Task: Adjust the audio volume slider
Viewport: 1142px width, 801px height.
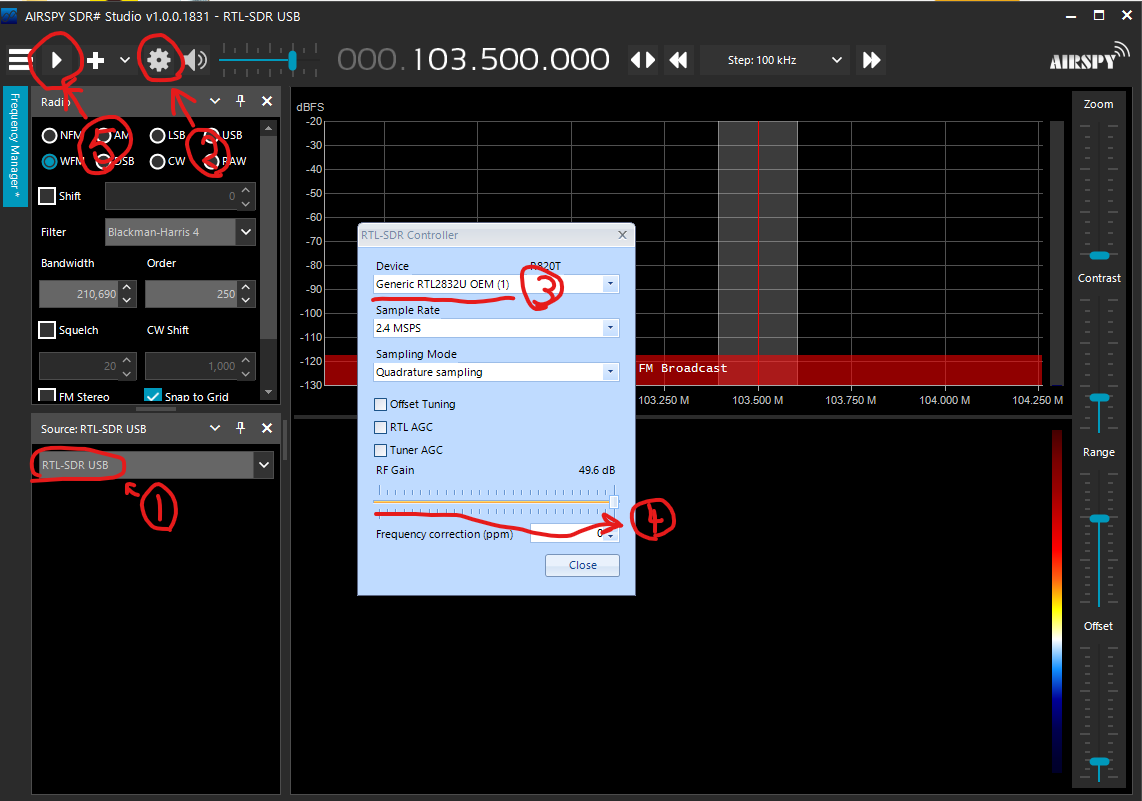Action: pos(292,60)
